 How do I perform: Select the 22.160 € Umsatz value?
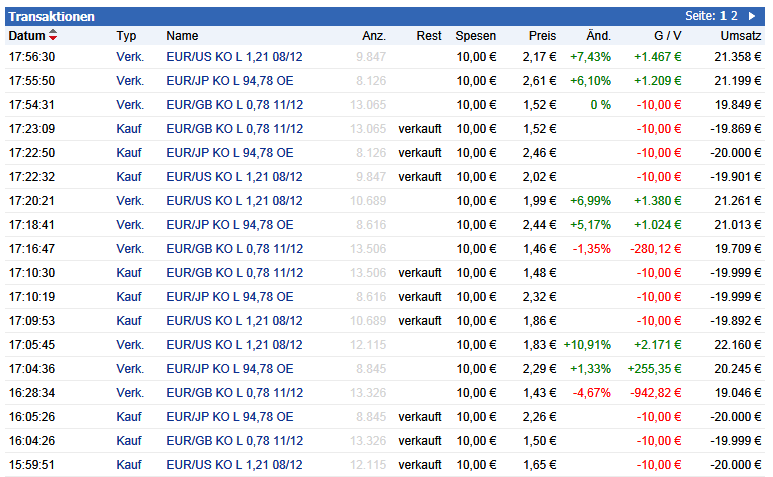pyautogui.click(x=738, y=344)
